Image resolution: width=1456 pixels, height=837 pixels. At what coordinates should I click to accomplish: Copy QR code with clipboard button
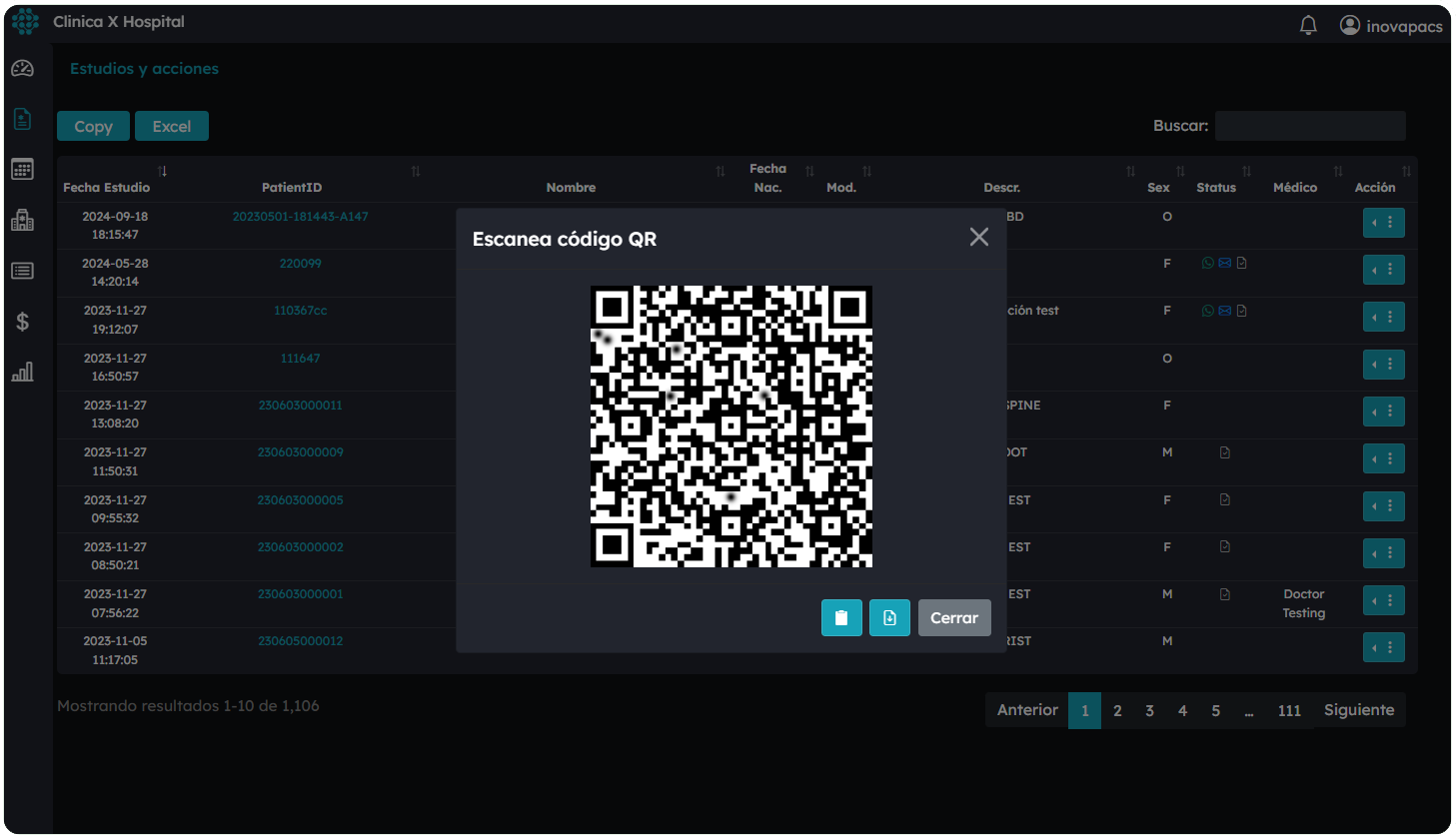[841, 617]
